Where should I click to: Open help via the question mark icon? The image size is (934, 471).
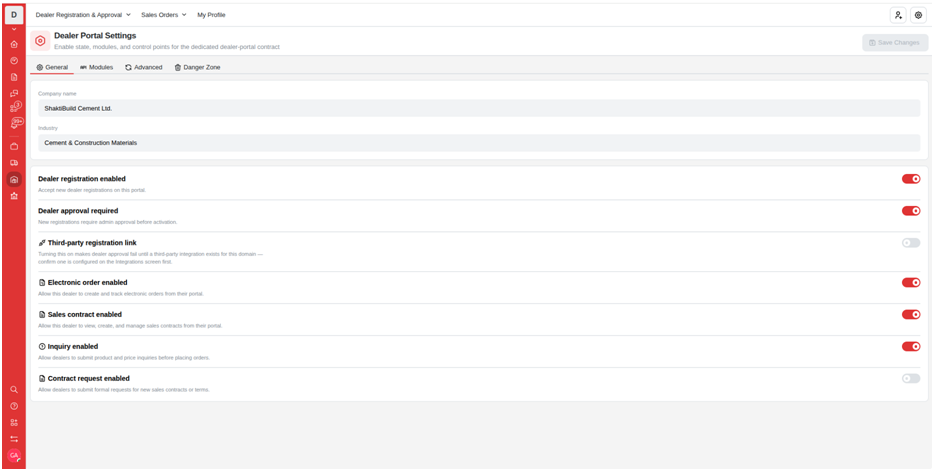click(x=14, y=406)
